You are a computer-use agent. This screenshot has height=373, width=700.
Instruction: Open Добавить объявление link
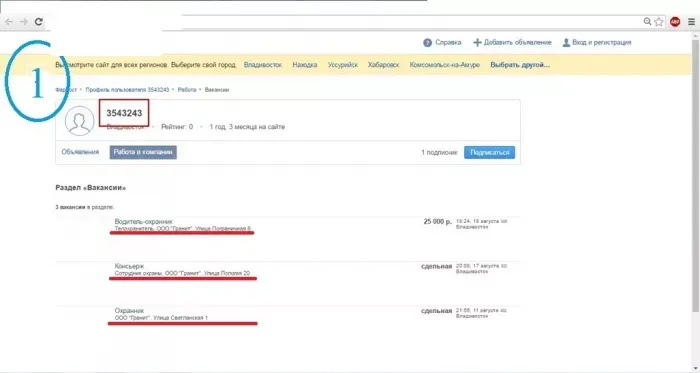(x=517, y=43)
